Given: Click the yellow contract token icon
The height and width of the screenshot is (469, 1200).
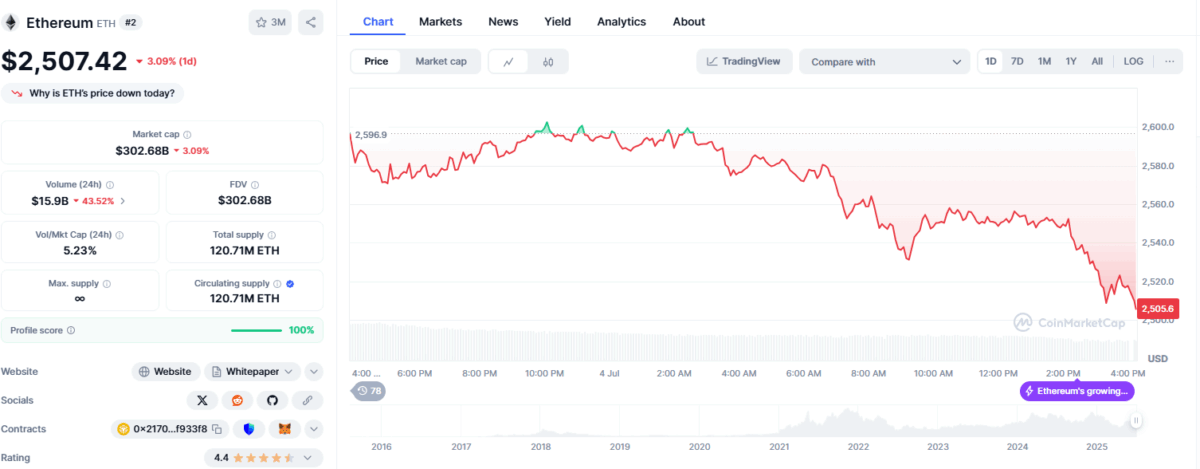Looking at the screenshot, I should tap(125, 429).
